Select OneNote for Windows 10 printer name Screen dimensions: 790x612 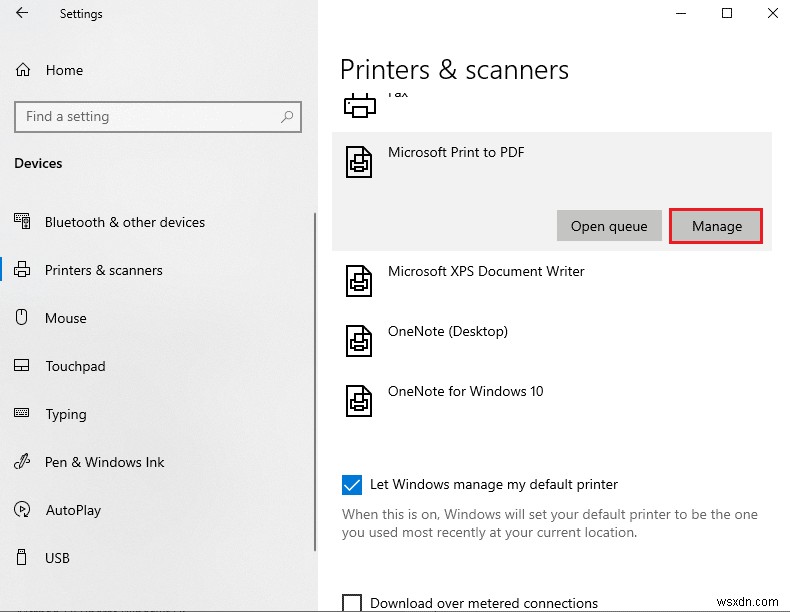(x=465, y=391)
